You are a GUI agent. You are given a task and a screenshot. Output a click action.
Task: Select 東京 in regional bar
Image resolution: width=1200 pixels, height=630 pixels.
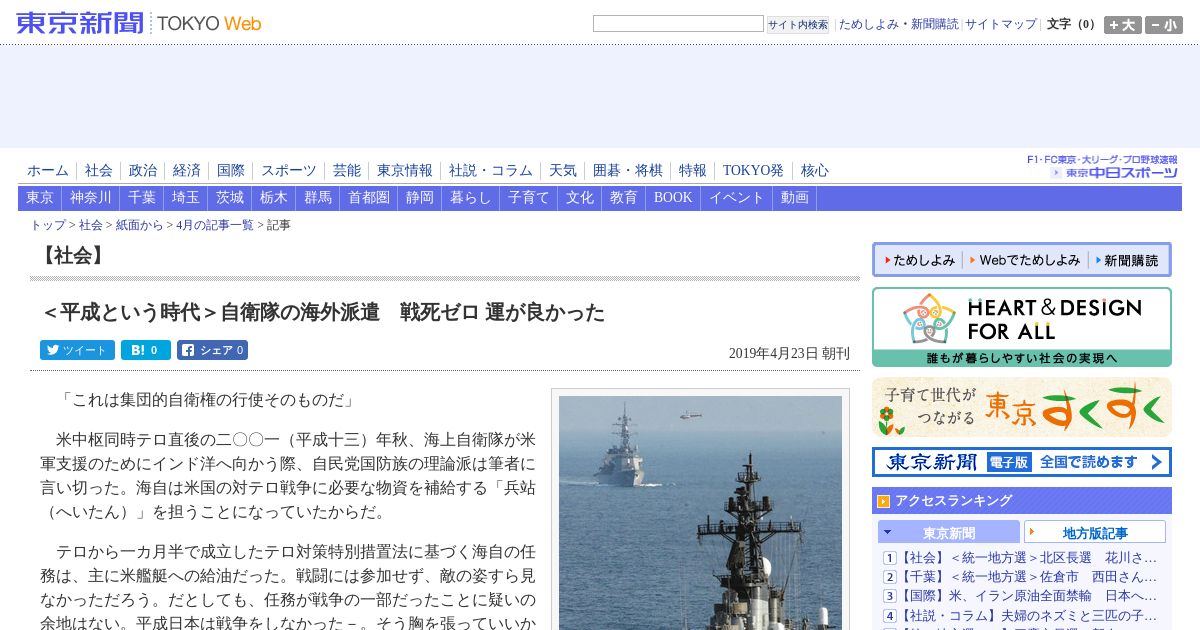(x=40, y=198)
